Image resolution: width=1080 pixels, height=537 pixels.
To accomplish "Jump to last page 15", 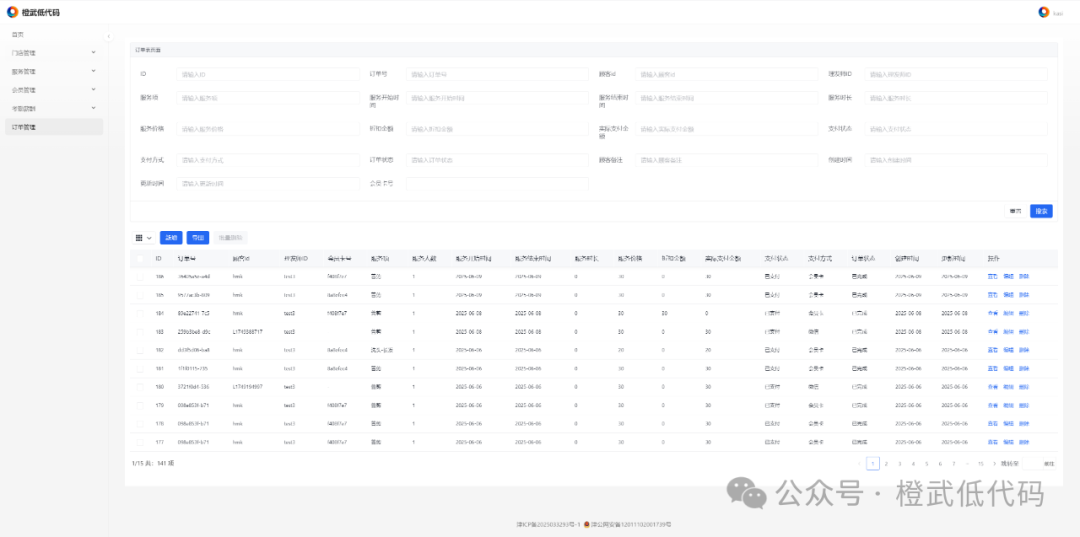I will click(x=981, y=463).
